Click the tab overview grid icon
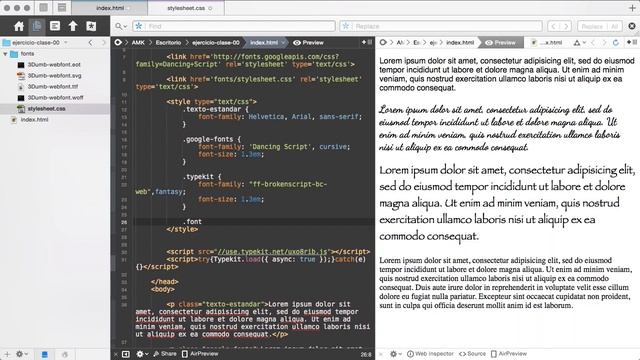 pyautogui.click(x=44, y=7)
